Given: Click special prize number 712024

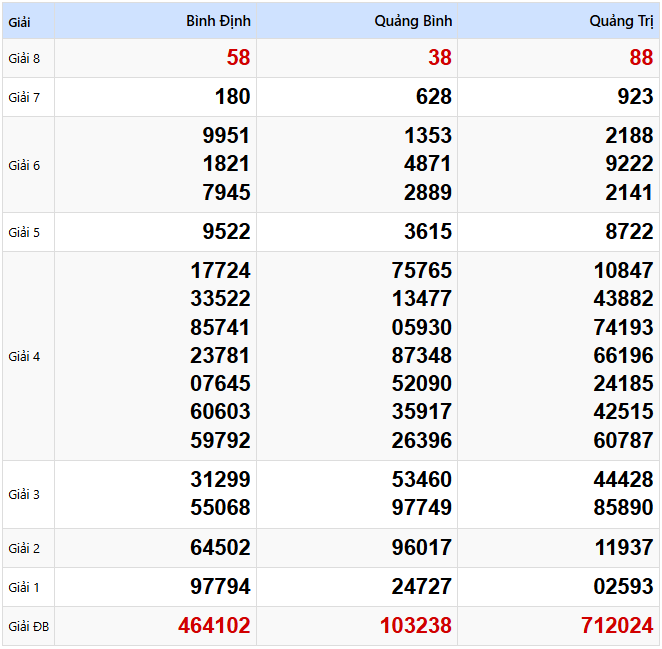Looking at the screenshot, I should coord(616,626).
